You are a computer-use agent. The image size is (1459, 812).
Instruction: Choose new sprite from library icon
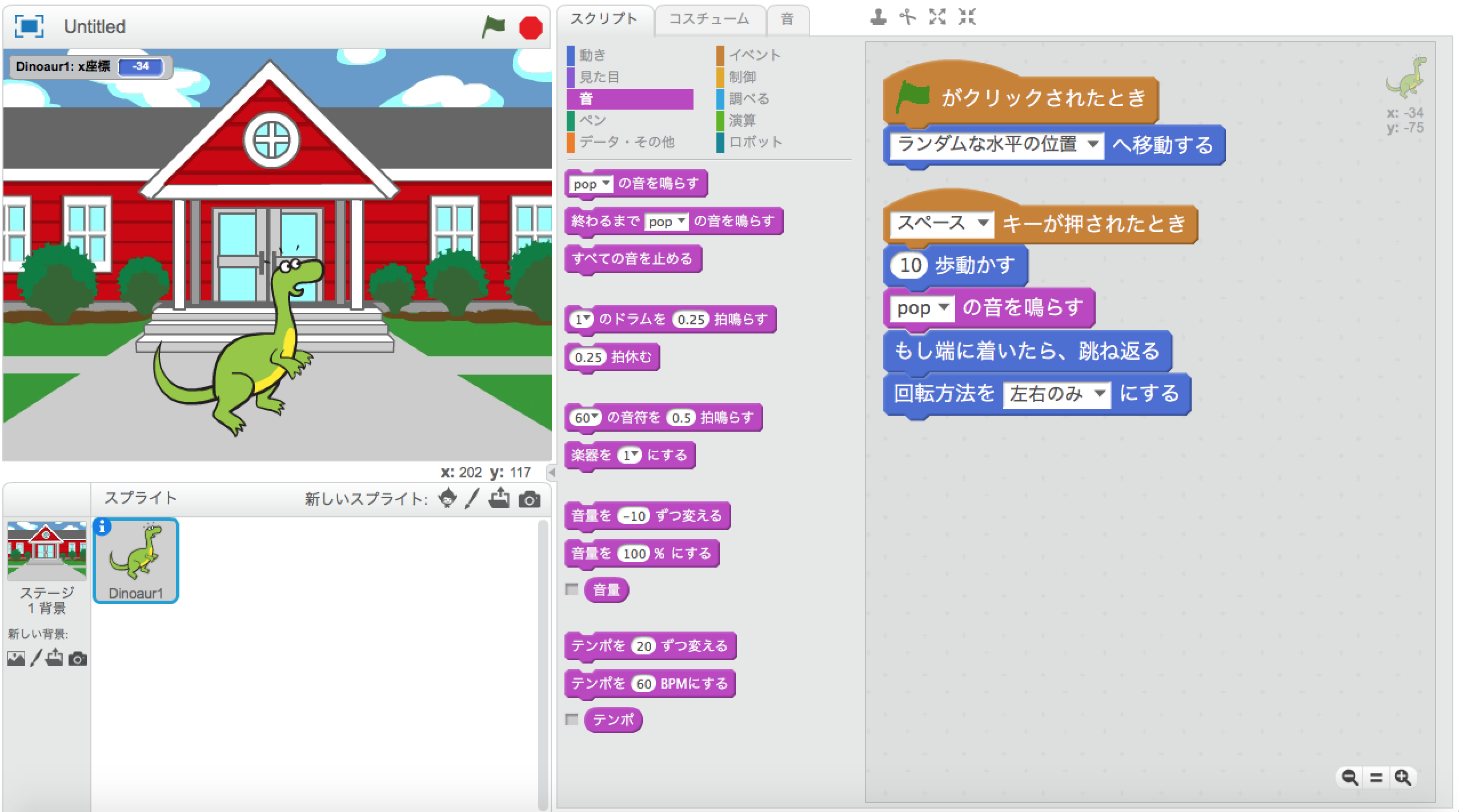click(447, 498)
